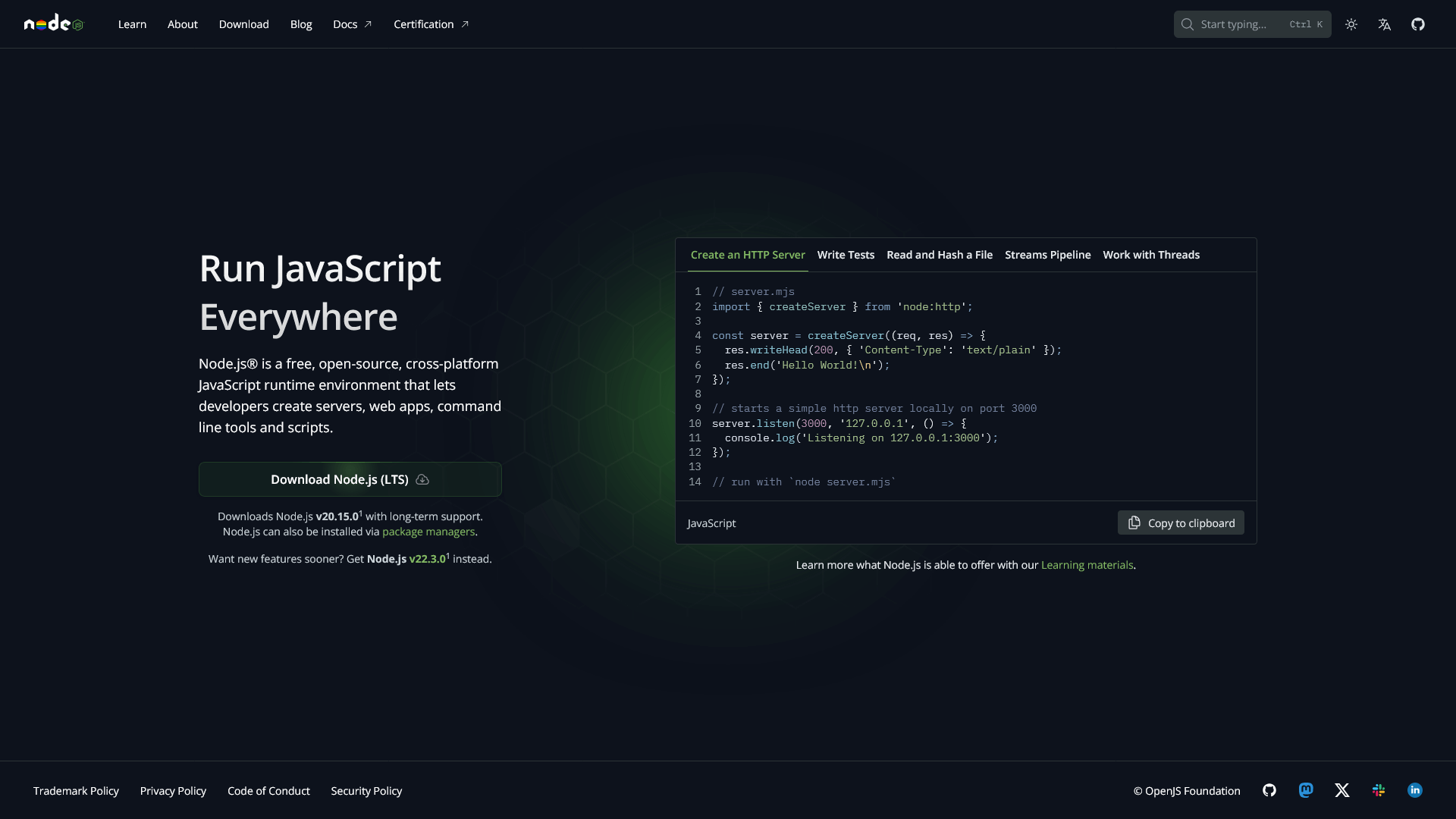Open the Docs external link

tap(353, 24)
